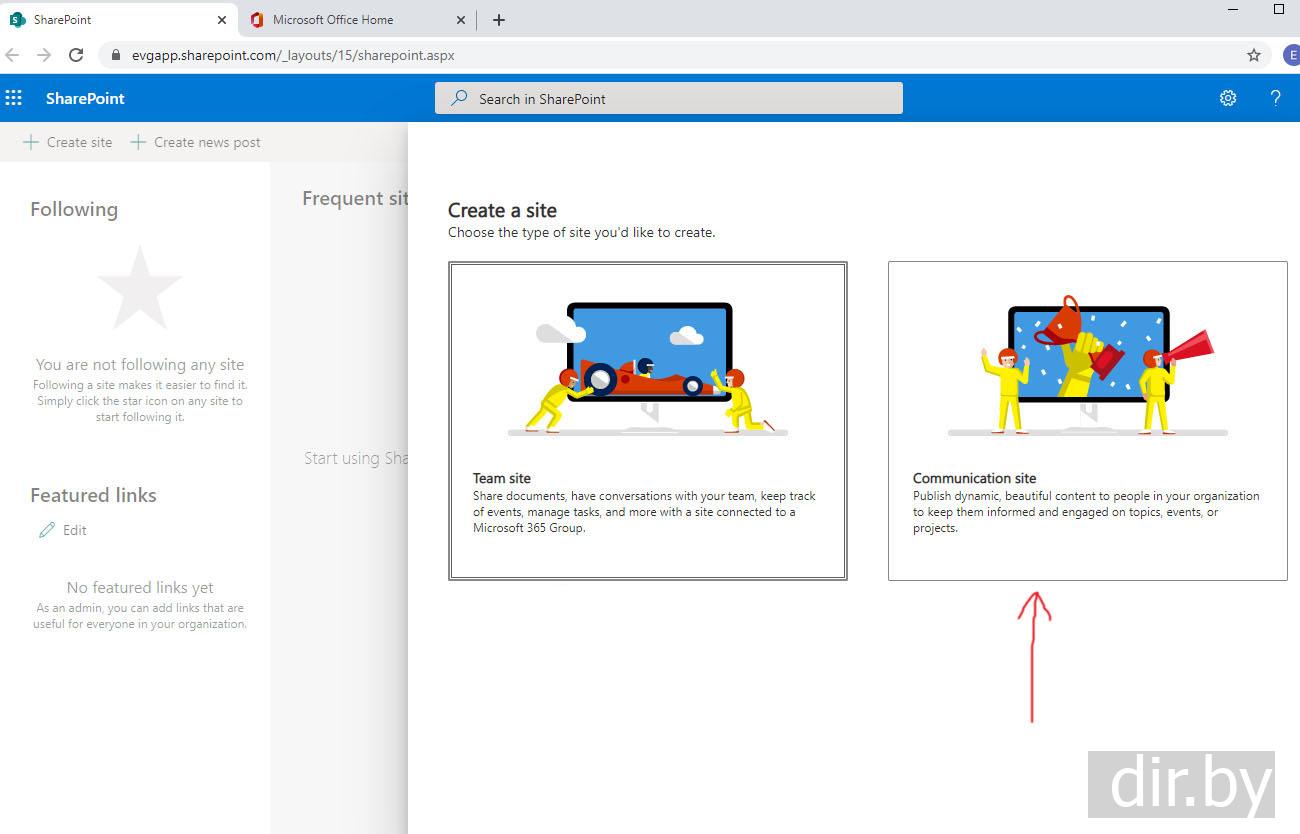
Task: Open a new browser tab
Action: pyautogui.click(x=499, y=20)
